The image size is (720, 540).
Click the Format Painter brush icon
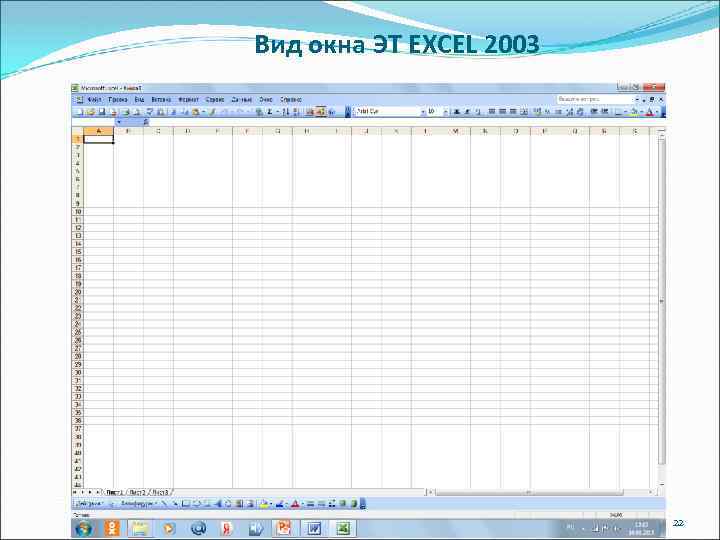(x=212, y=112)
